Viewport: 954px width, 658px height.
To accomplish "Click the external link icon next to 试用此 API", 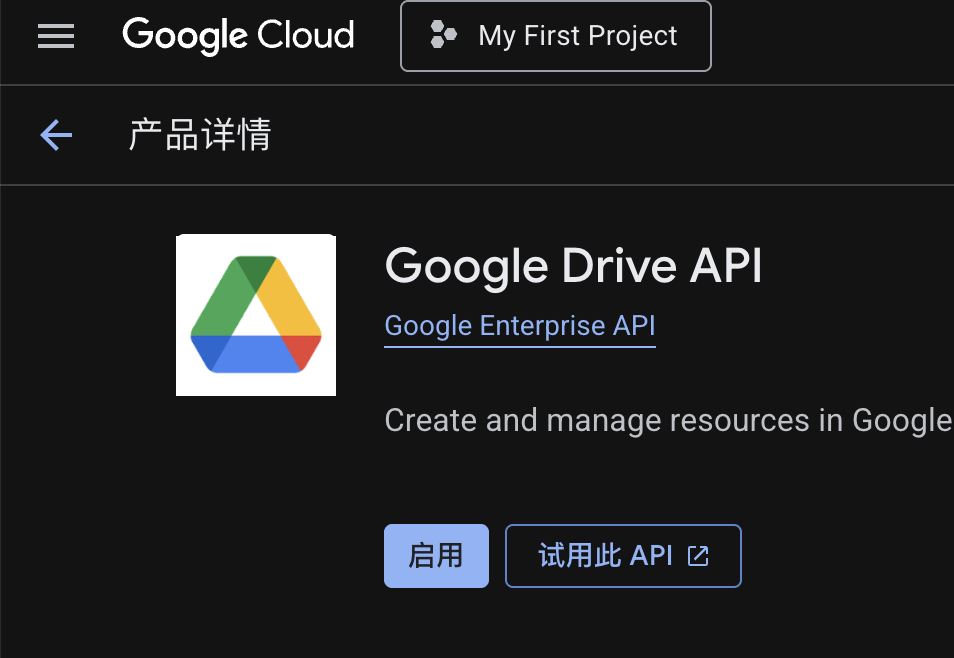I will click(x=699, y=555).
